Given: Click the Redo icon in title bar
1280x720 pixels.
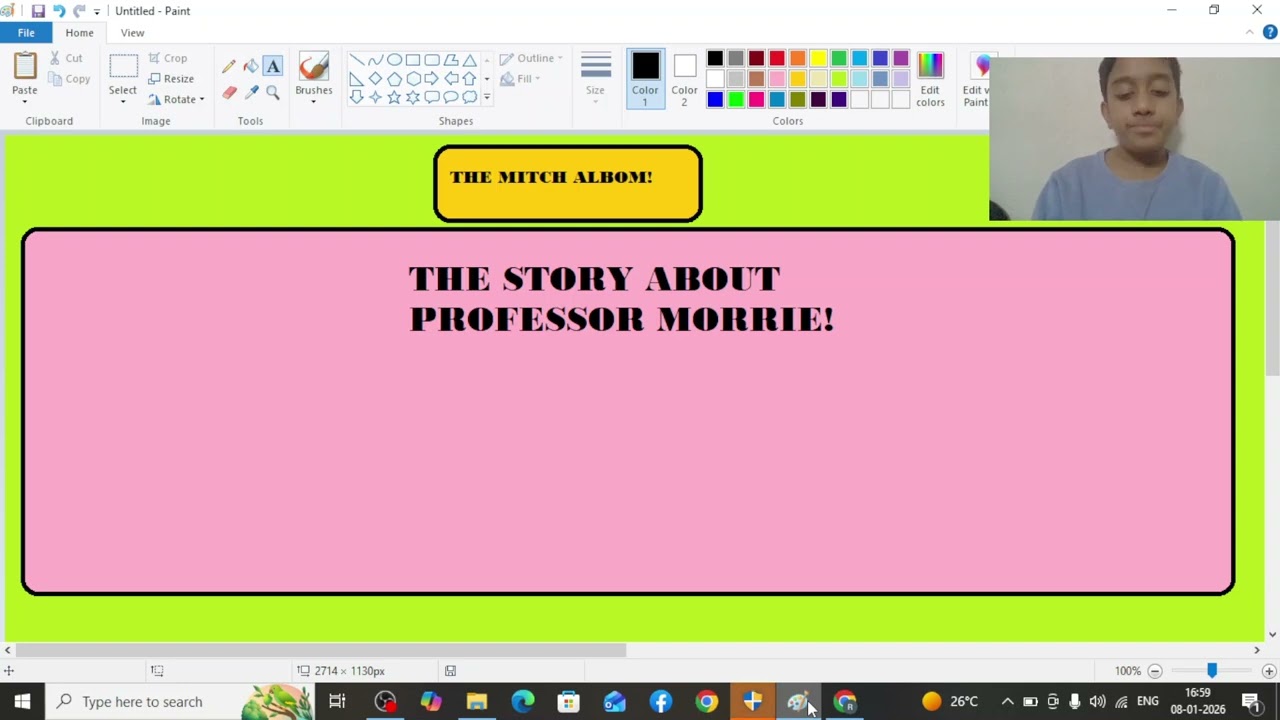Looking at the screenshot, I should [x=79, y=11].
